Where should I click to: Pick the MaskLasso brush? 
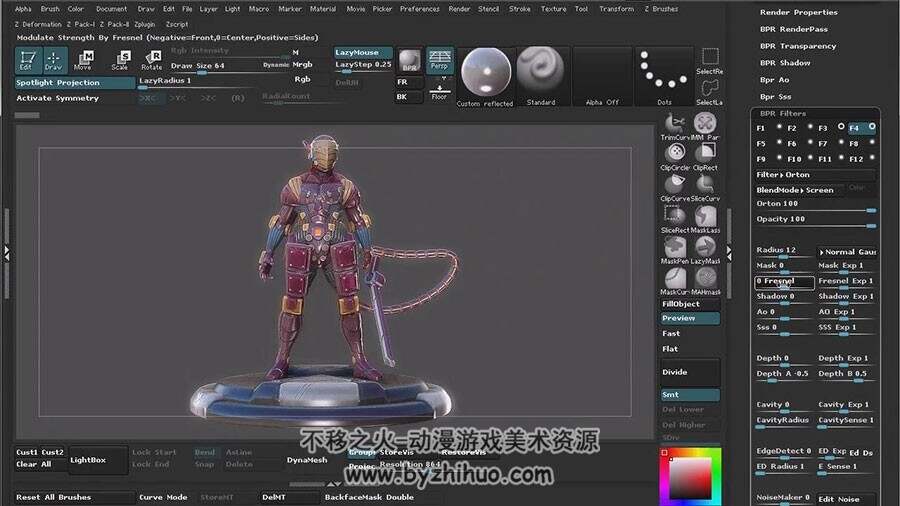(x=705, y=220)
